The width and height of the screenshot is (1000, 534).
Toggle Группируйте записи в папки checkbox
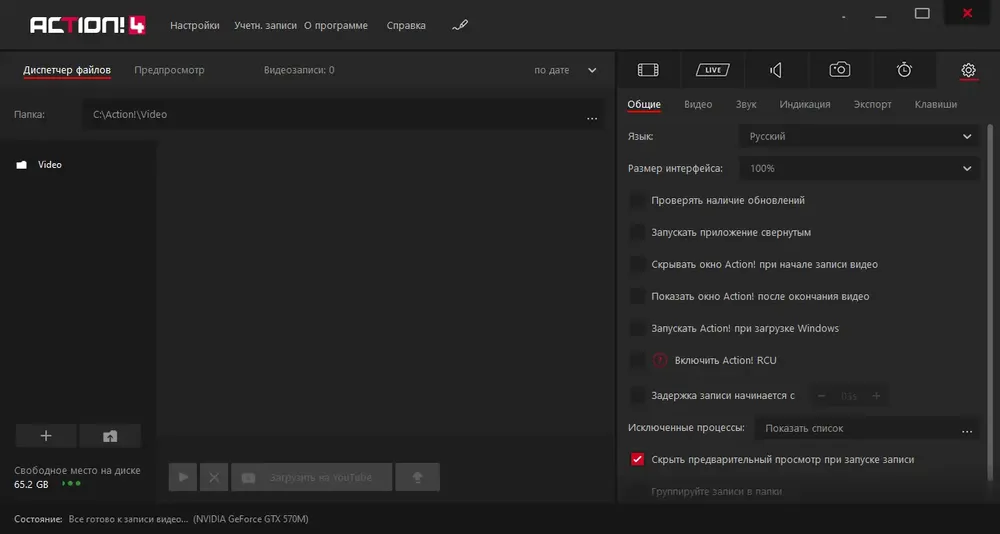(x=637, y=491)
